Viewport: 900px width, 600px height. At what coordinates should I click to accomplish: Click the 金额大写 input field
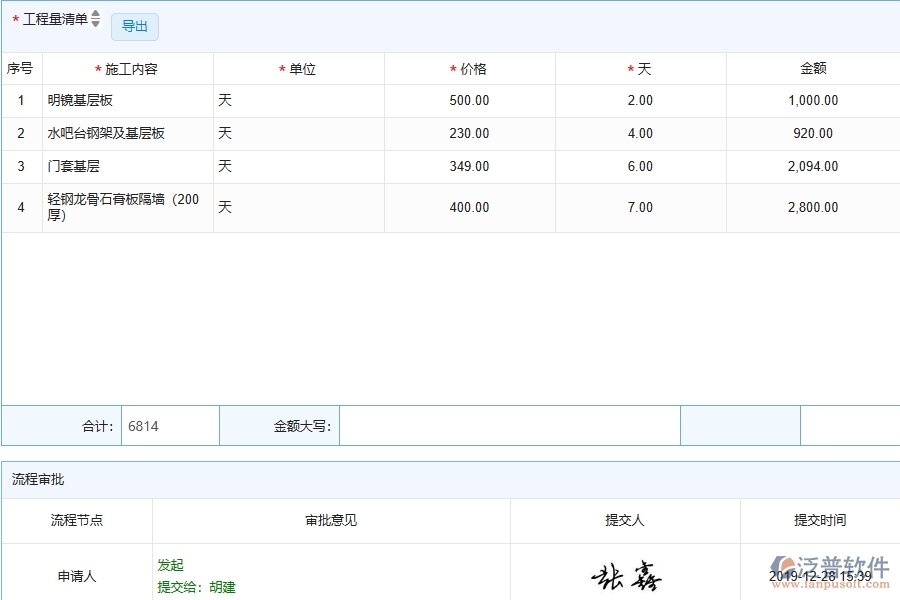[x=510, y=425]
